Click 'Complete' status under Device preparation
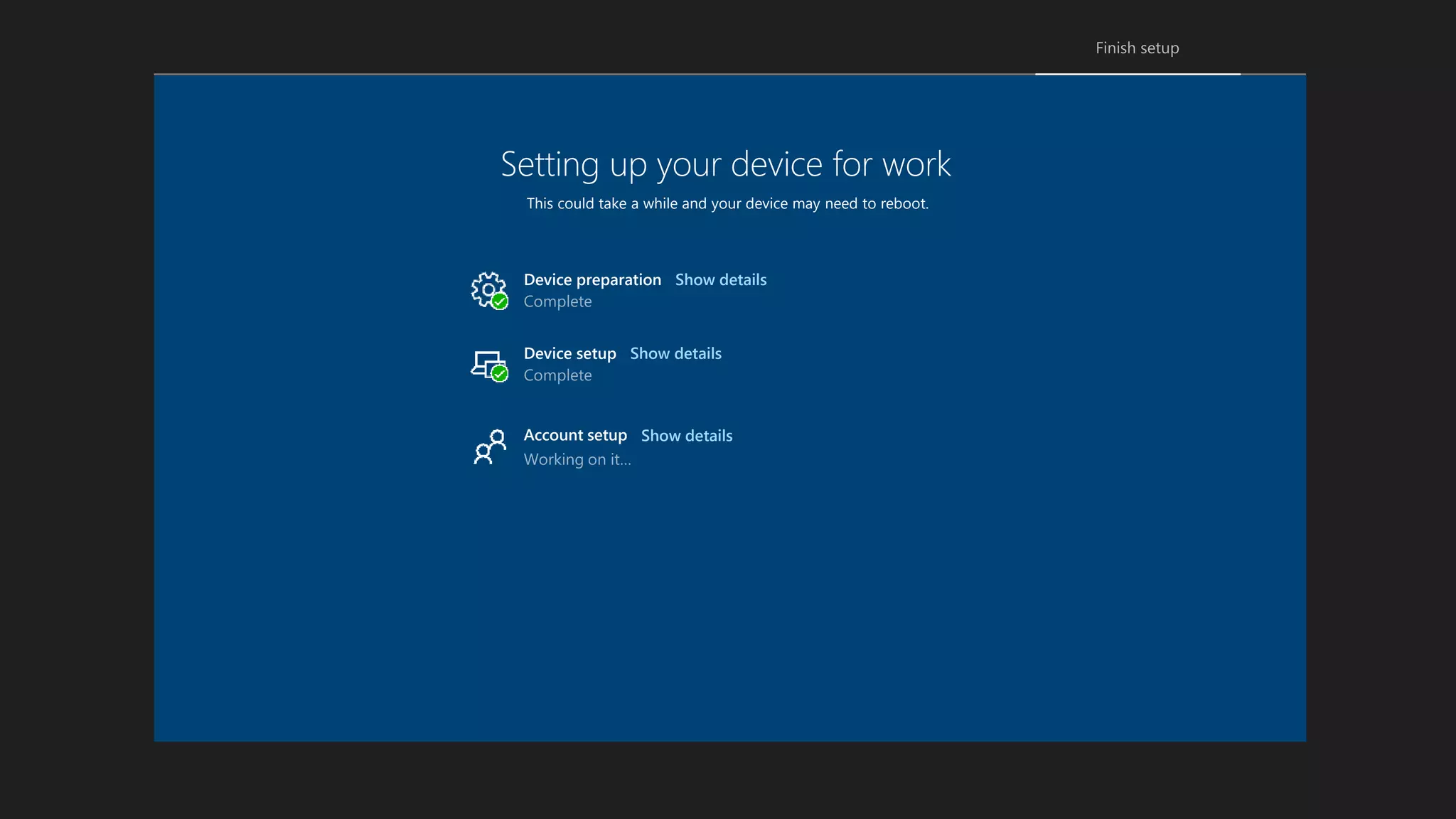The width and height of the screenshot is (1456, 819). coord(557,302)
